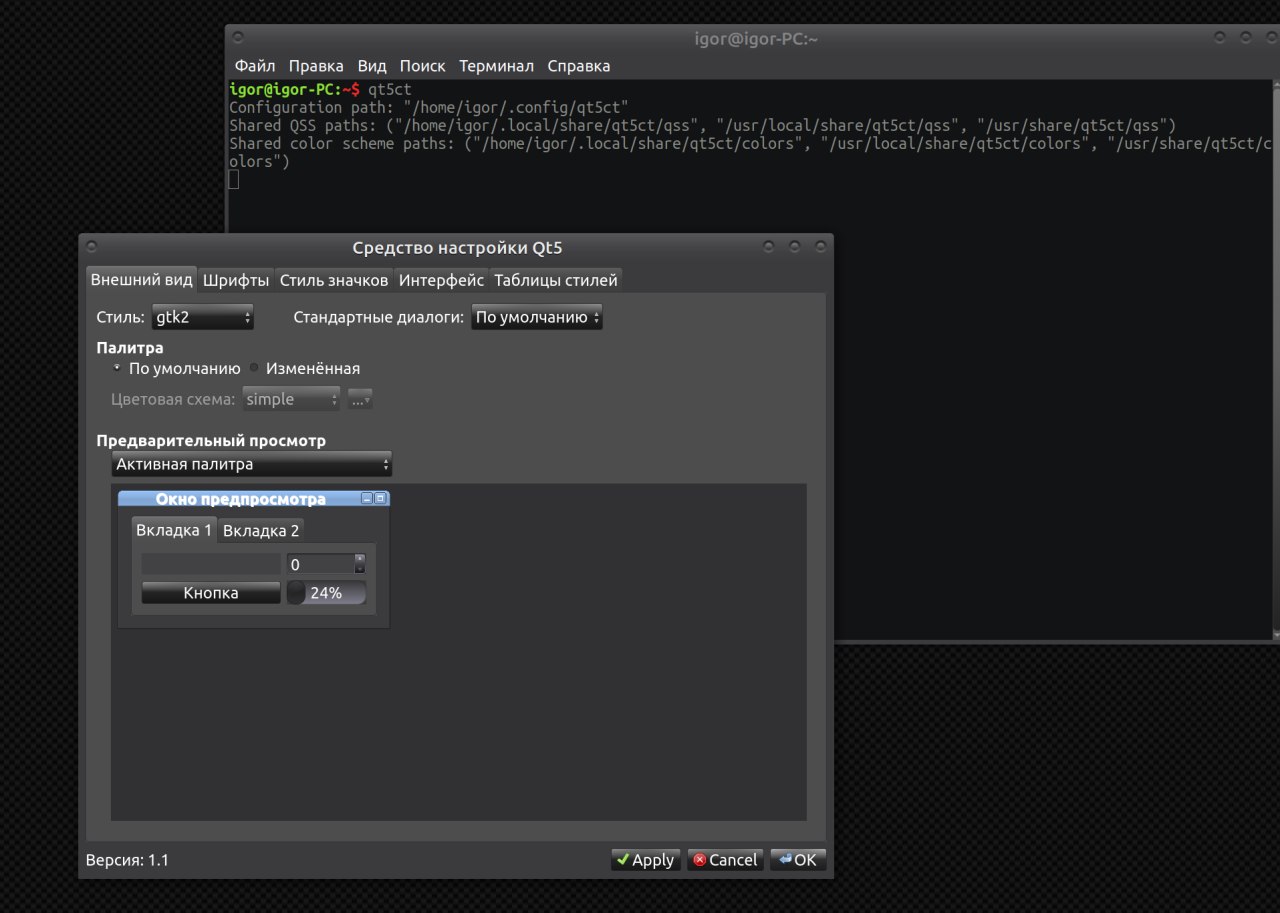1280x913 pixels.
Task: Switch to the Внешний вид tab
Action: point(142,280)
